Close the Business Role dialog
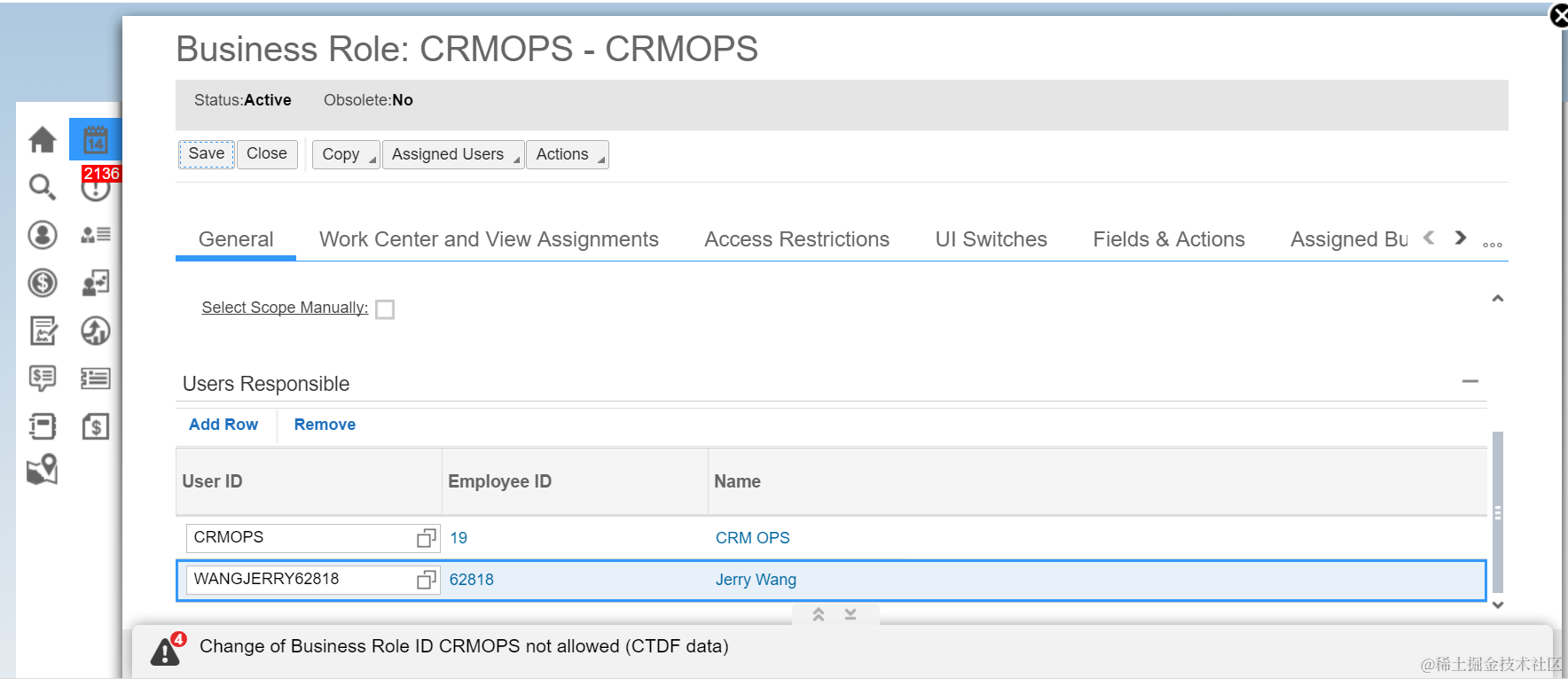 pos(1560,15)
